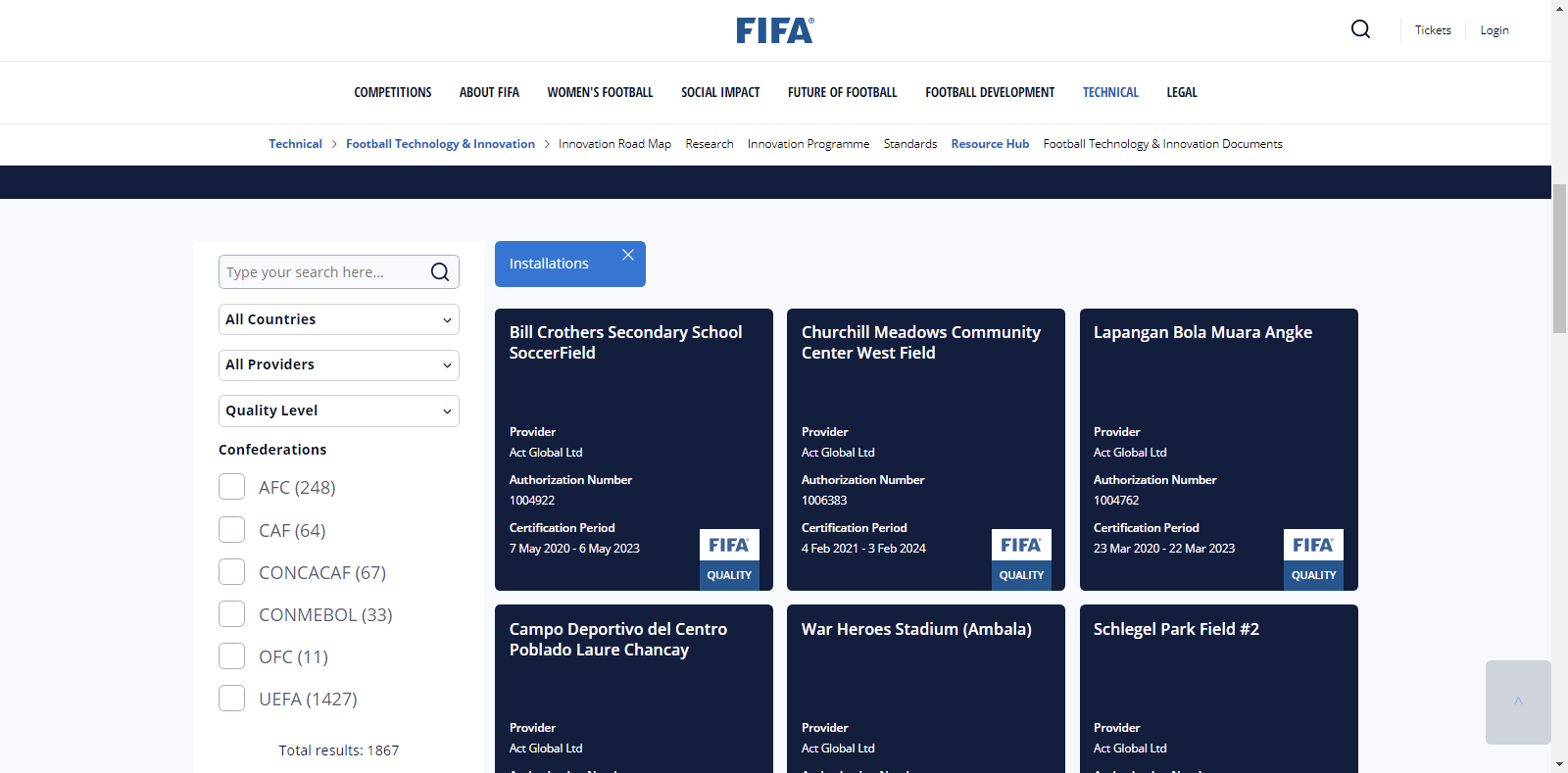Viewport: 1568px width, 773px height.
Task: Remove the Installations filter with X
Action: [x=628, y=255]
